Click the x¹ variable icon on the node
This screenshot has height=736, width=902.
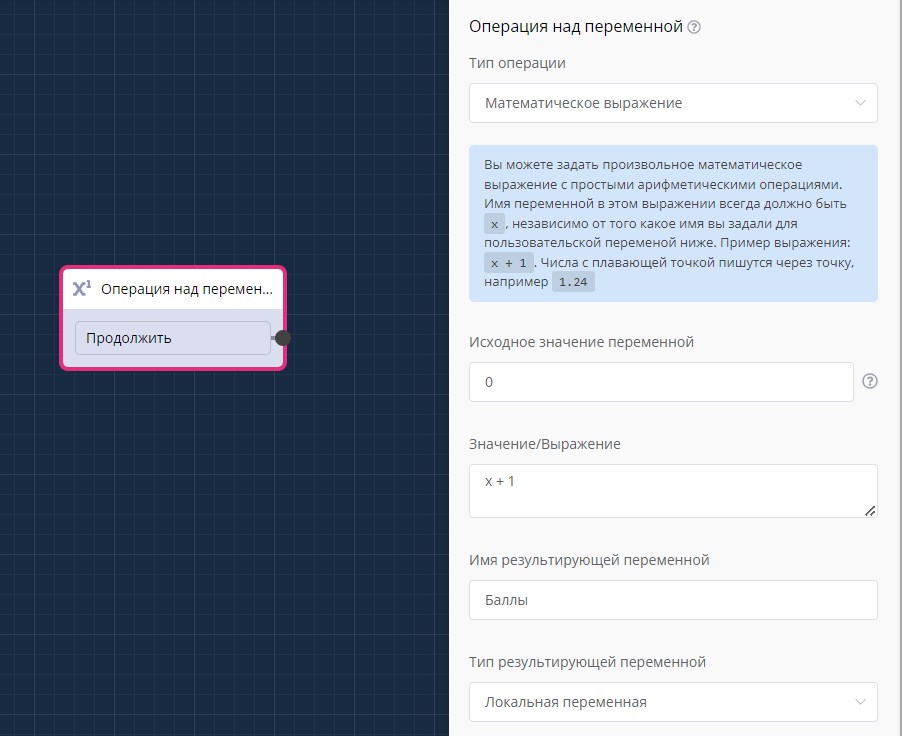(x=82, y=289)
